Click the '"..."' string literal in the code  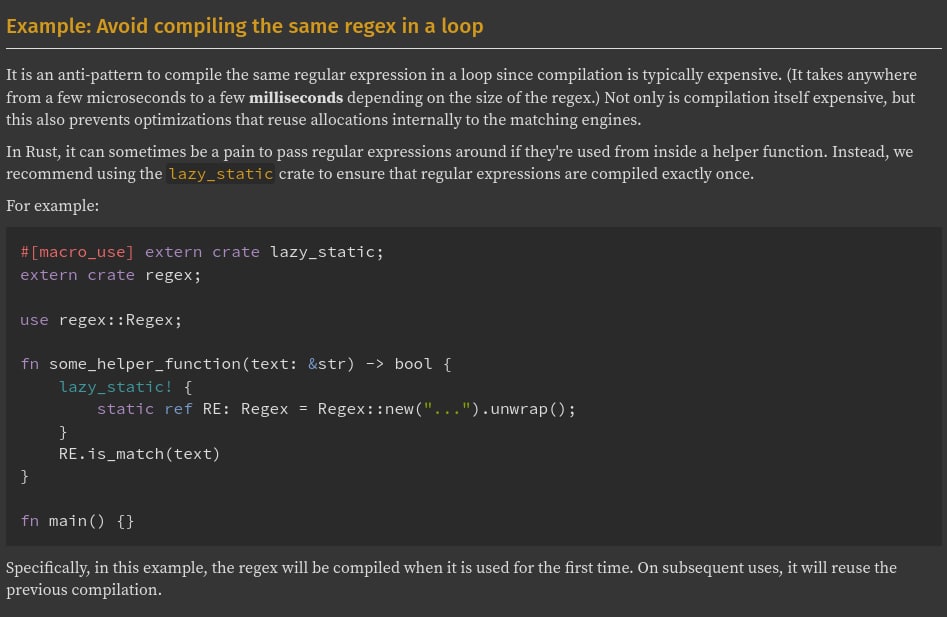[442, 409]
